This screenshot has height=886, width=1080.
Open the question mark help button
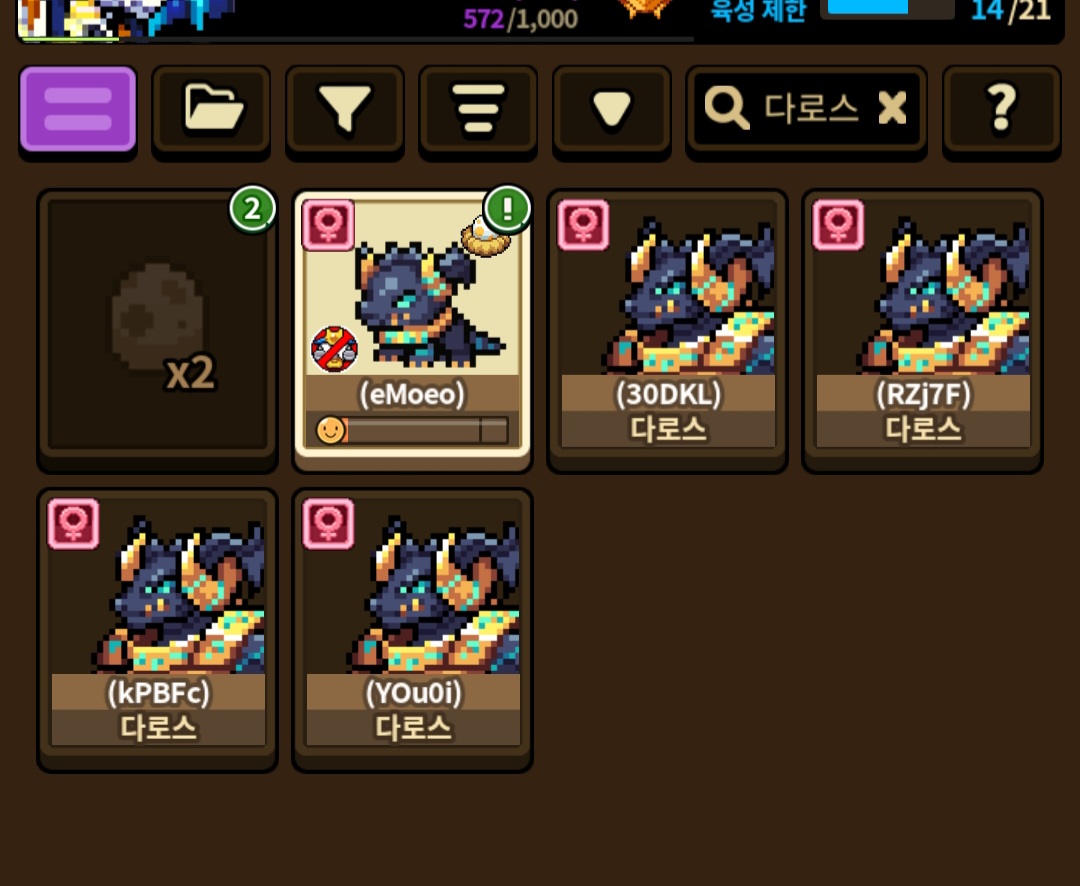pyautogui.click(x=1001, y=109)
